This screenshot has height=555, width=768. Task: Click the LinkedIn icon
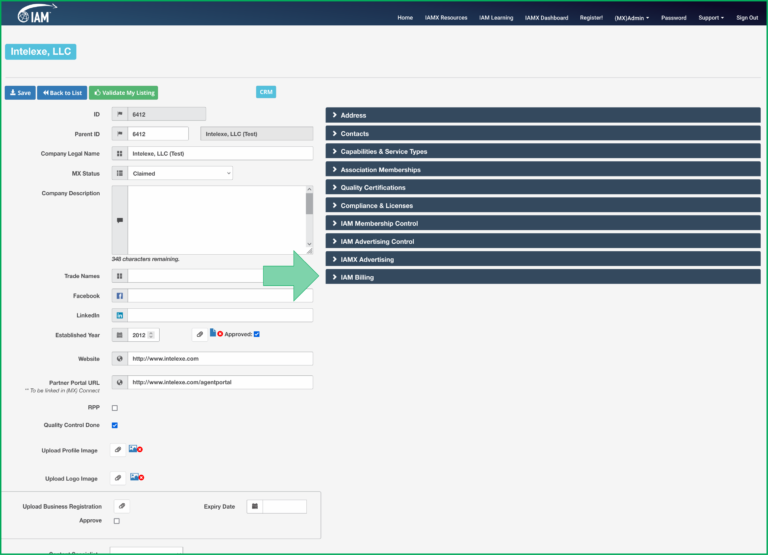120,315
